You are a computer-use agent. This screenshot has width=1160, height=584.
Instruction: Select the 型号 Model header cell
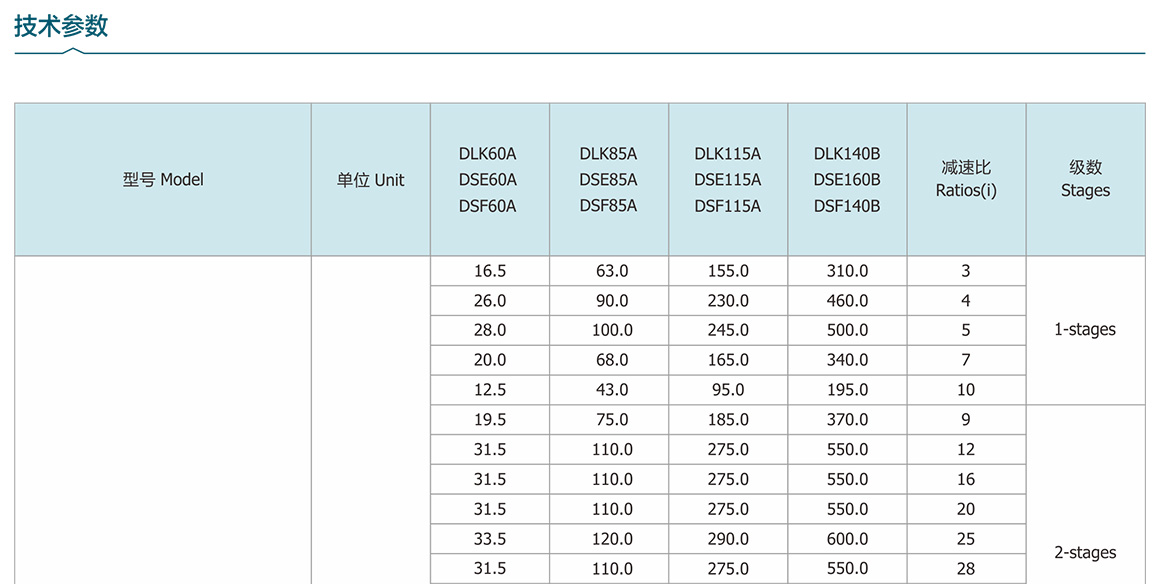pyautogui.click(x=163, y=180)
